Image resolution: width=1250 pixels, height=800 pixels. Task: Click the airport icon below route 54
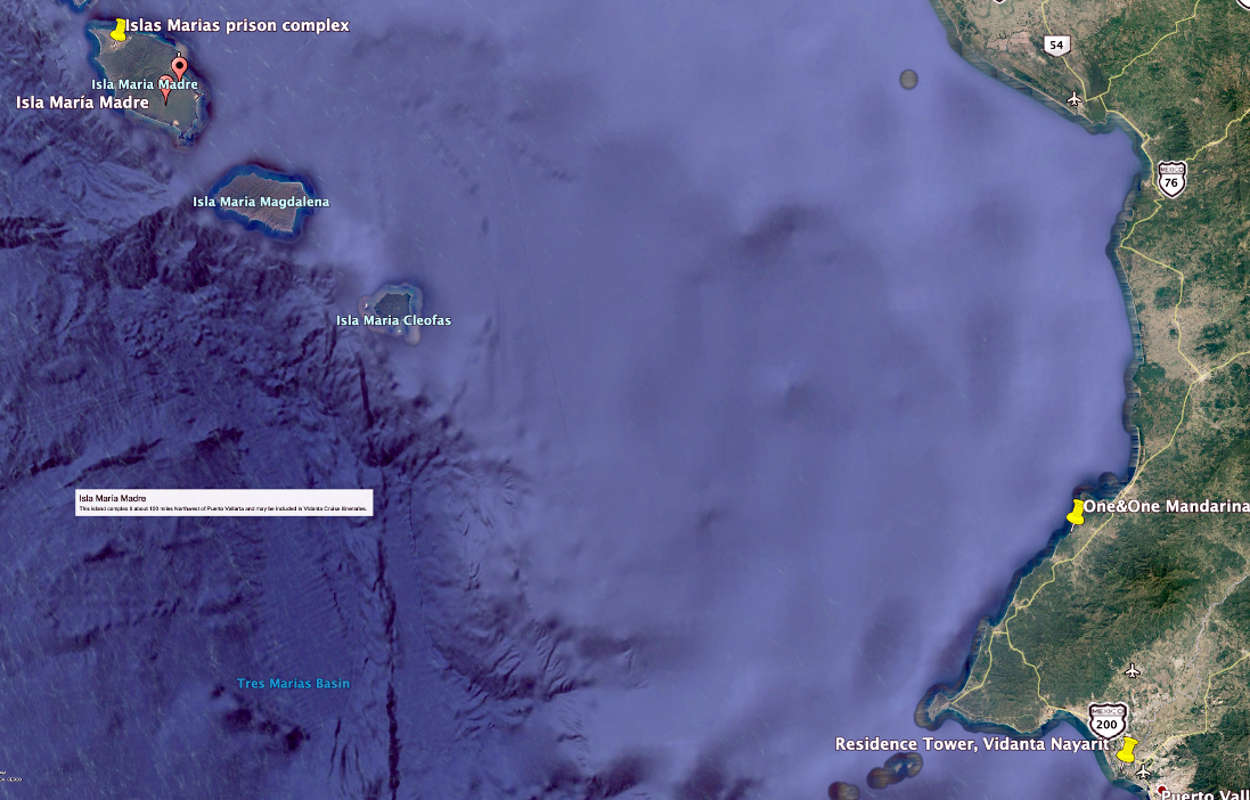(x=1074, y=99)
